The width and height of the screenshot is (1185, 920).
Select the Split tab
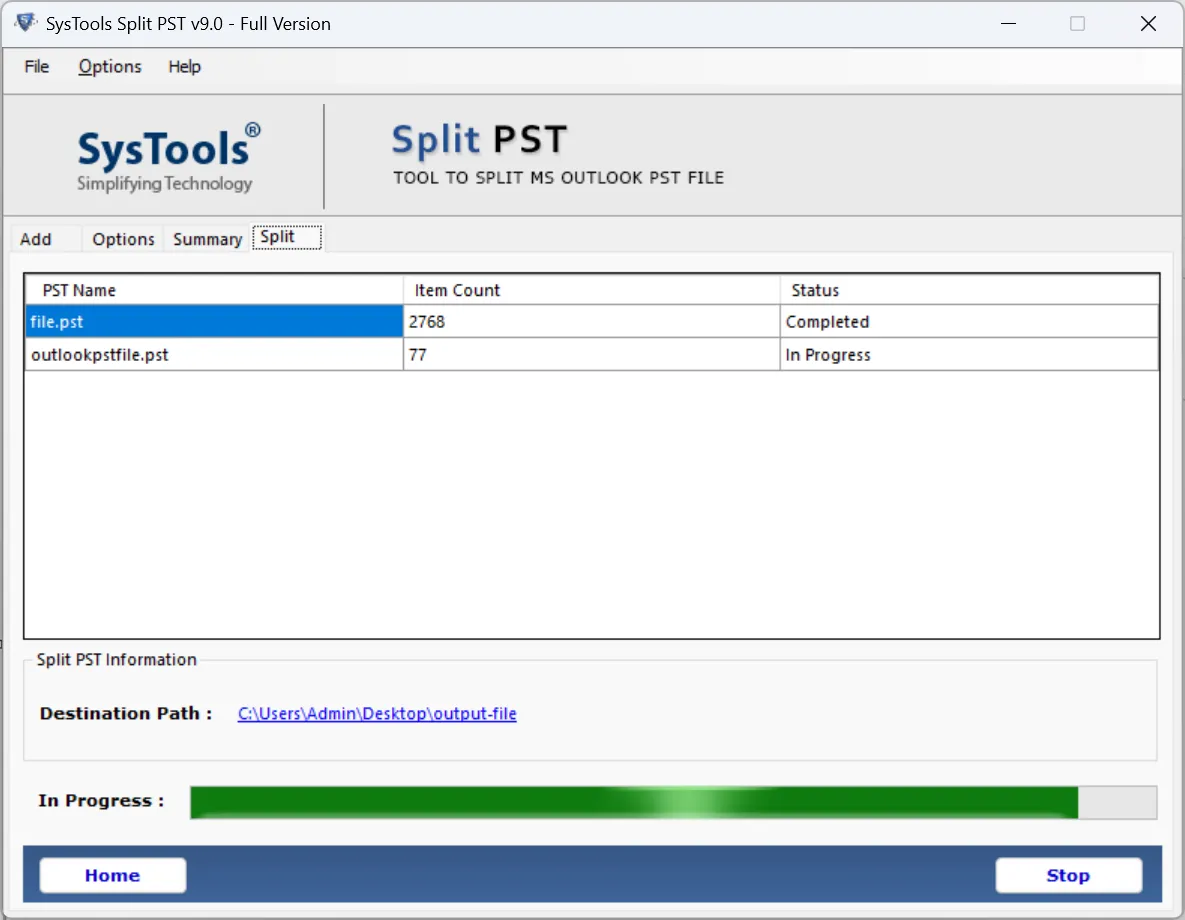[x=286, y=237]
